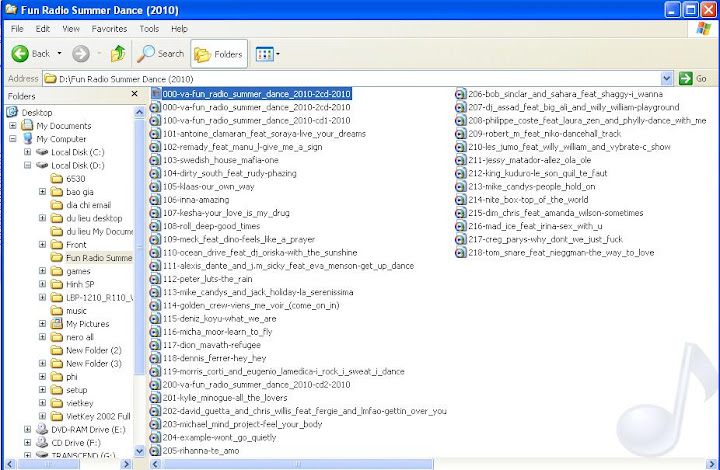Expand Local Disk (C:) node
The height and width of the screenshot is (470, 720).
[28, 152]
